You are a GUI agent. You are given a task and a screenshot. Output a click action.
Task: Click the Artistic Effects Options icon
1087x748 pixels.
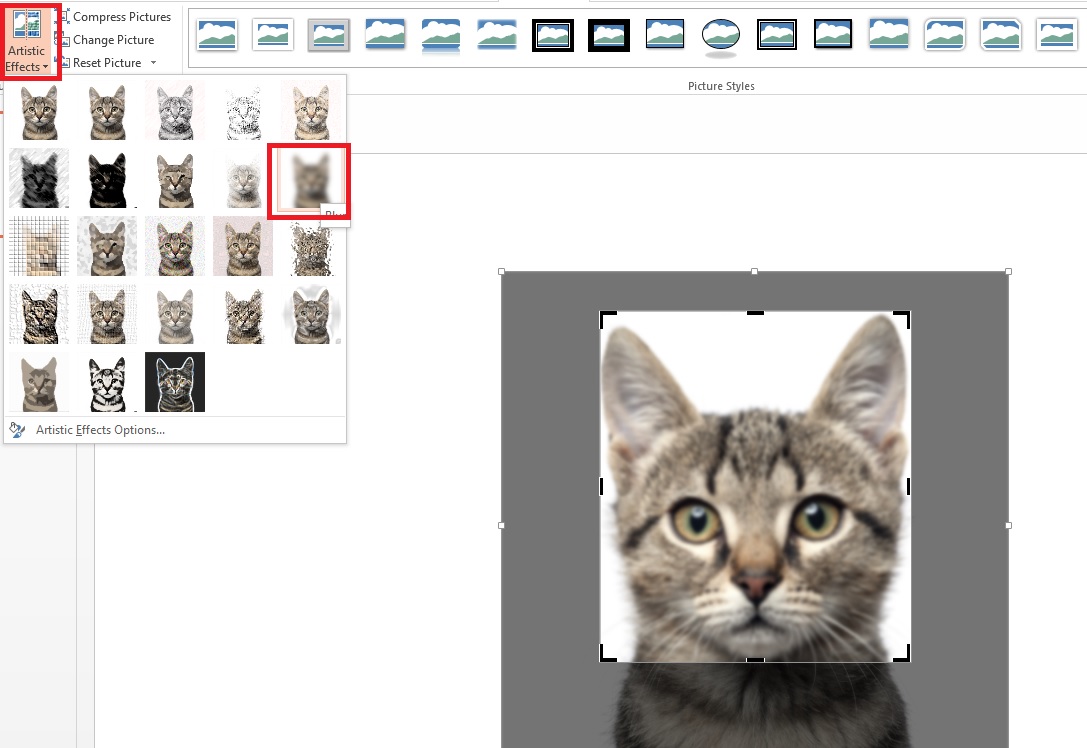click(x=18, y=428)
